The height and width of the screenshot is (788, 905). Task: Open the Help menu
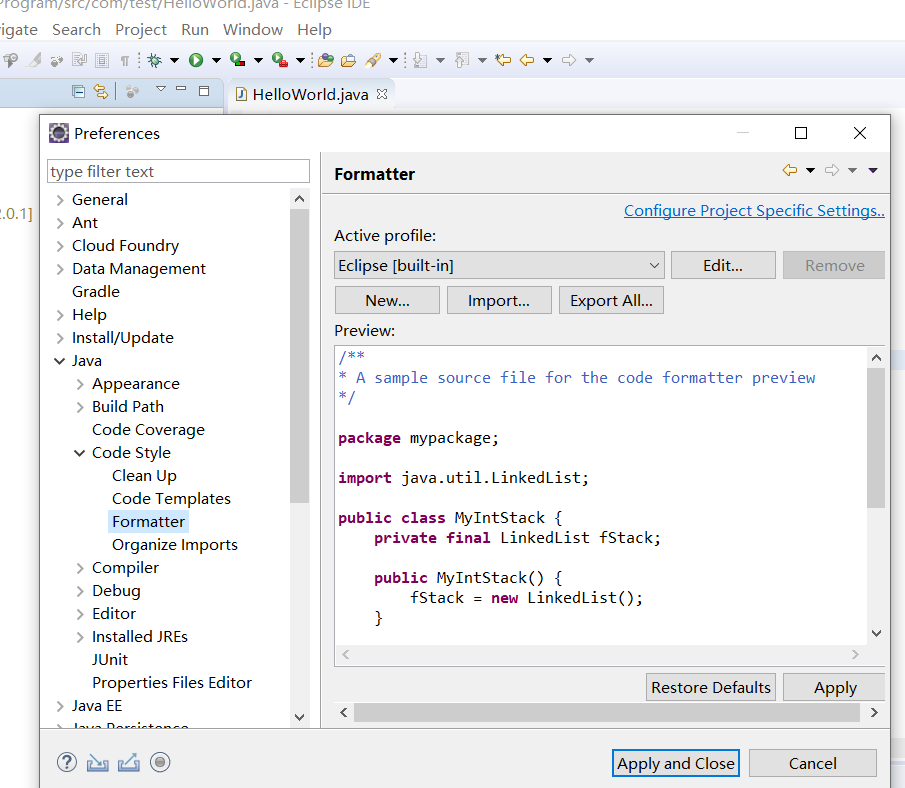click(315, 29)
